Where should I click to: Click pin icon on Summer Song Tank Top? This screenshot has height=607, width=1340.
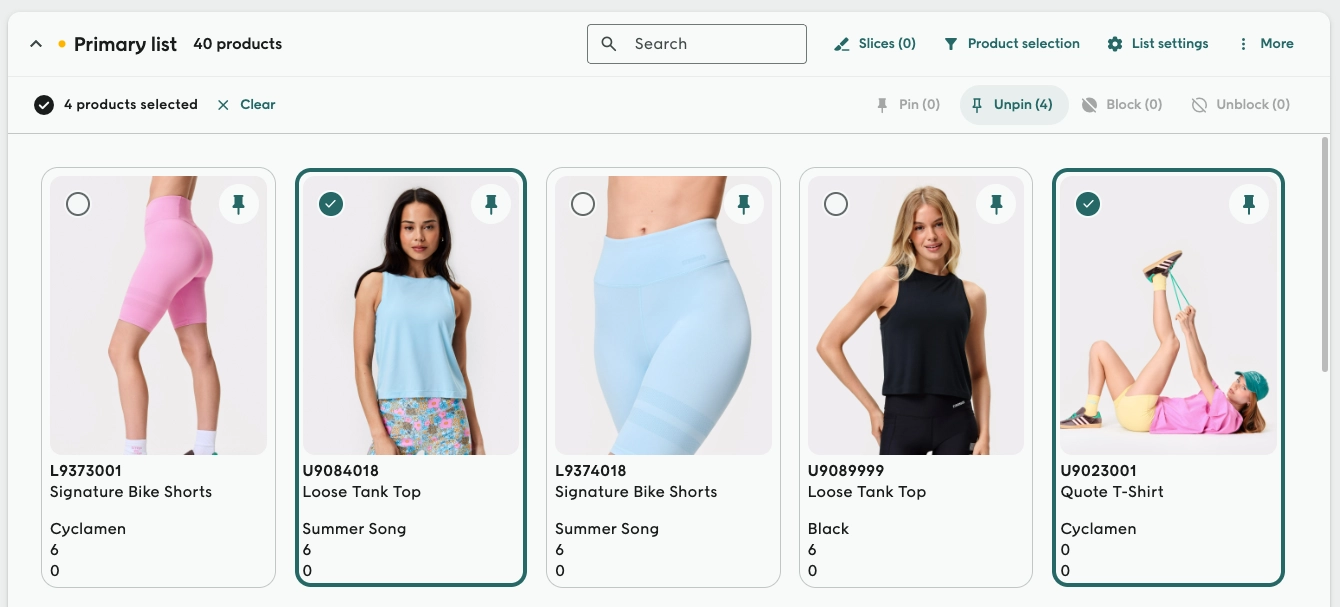coord(491,204)
